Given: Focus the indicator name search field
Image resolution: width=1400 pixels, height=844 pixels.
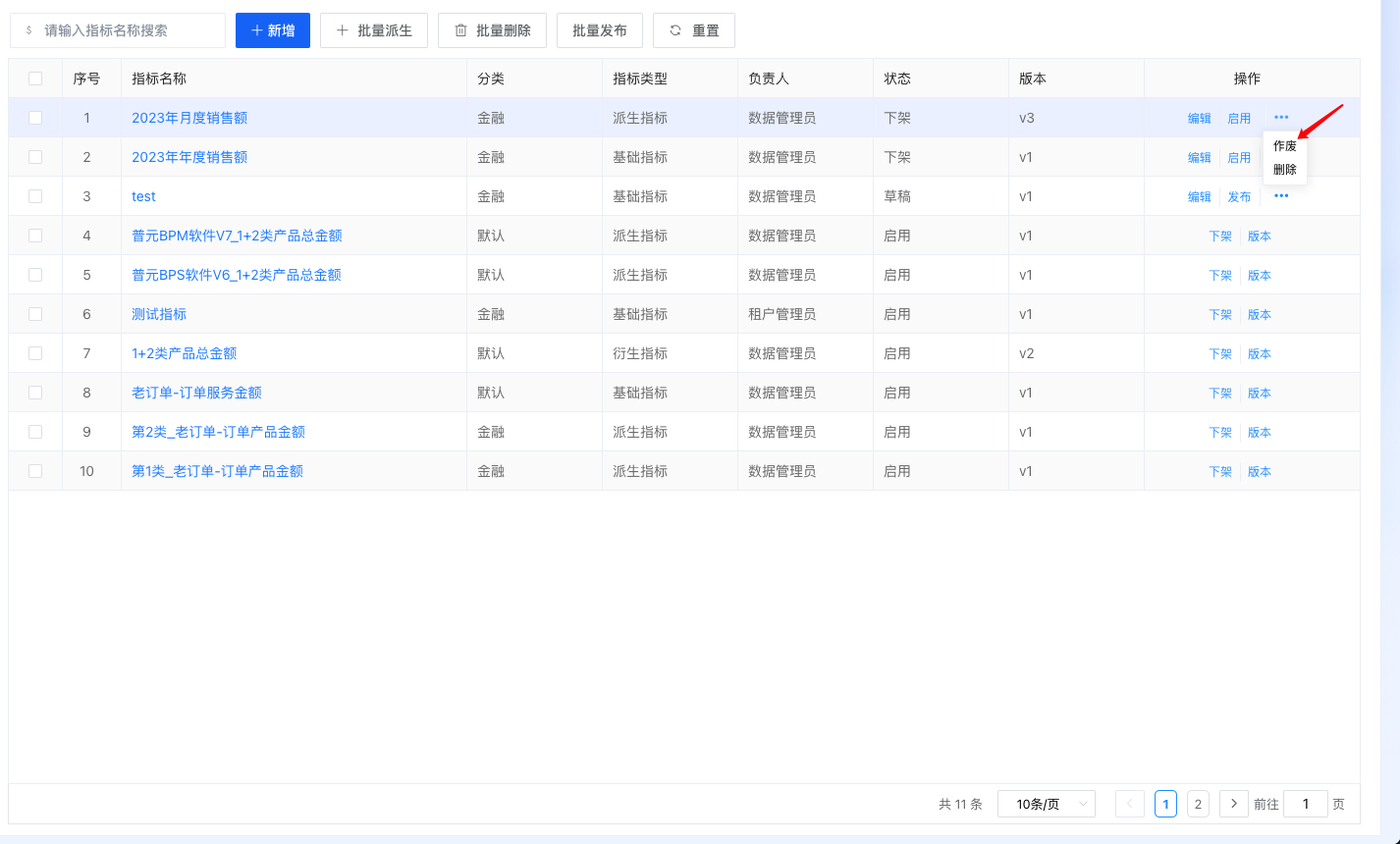Looking at the screenshot, I should coord(128,30).
